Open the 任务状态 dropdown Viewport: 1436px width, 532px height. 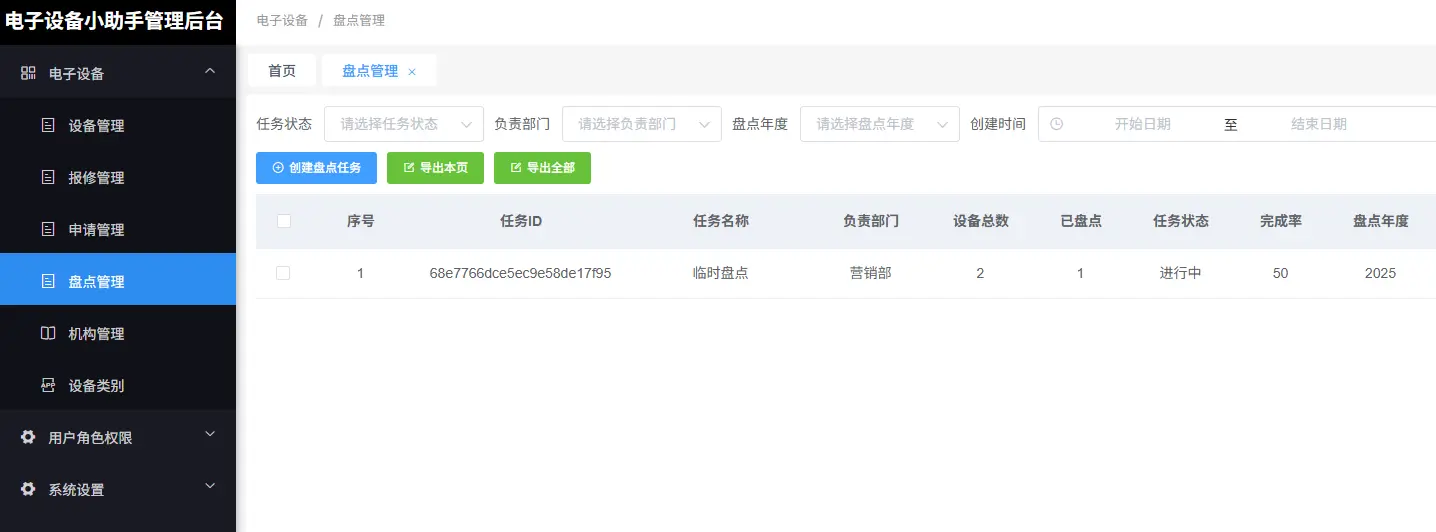point(403,124)
